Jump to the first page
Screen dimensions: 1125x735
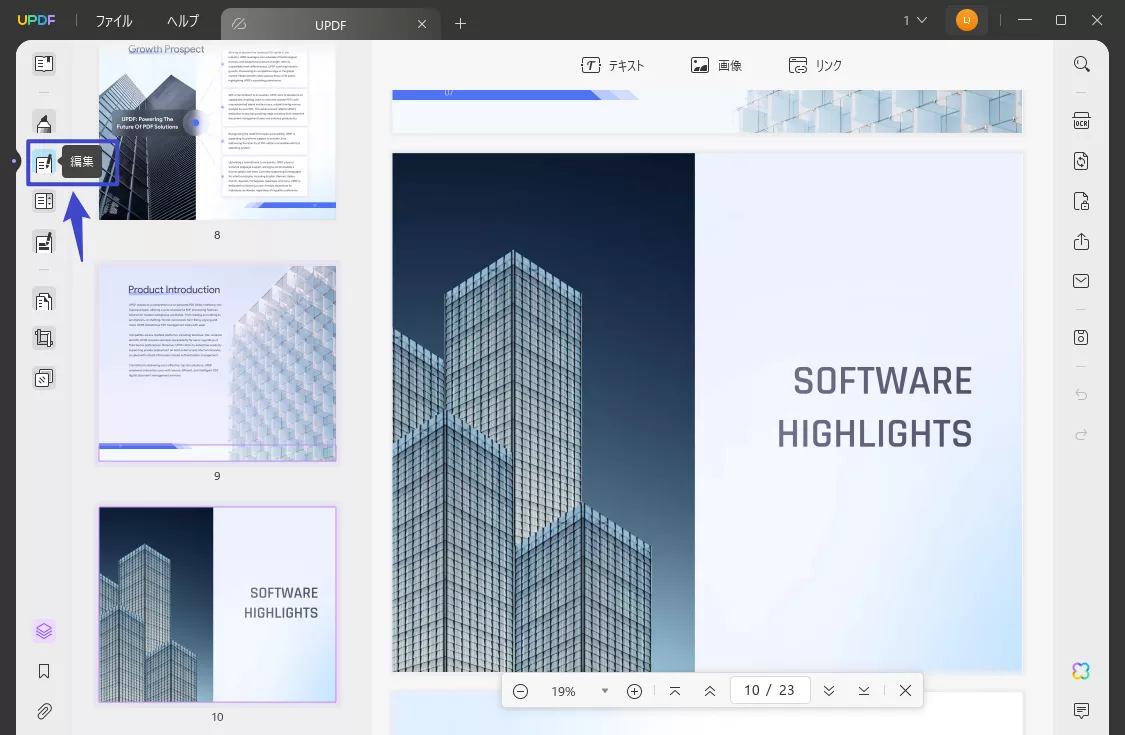click(x=675, y=690)
